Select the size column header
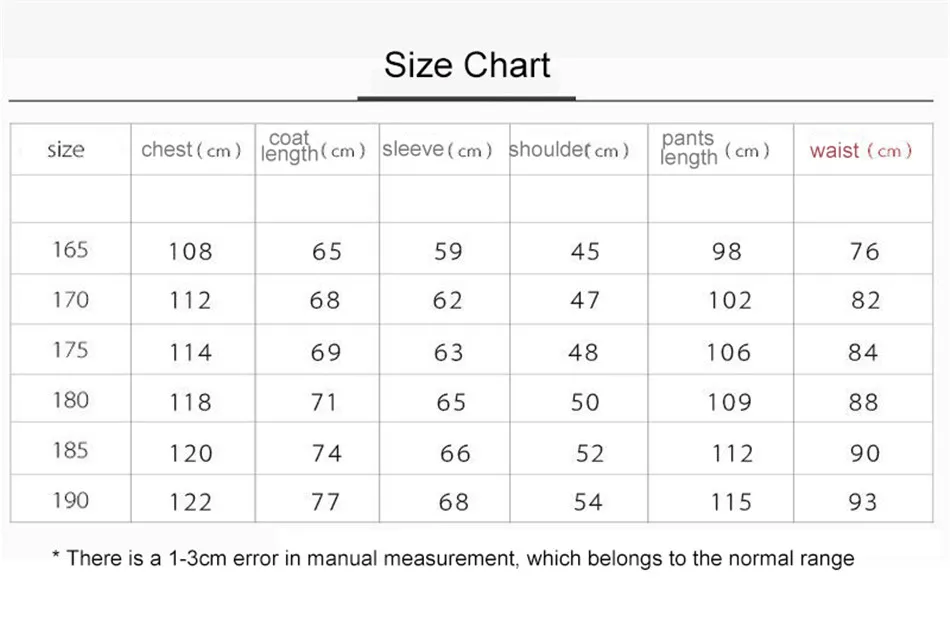Image resolution: width=950 pixels, height=627 pixels. tap(66, 150)
